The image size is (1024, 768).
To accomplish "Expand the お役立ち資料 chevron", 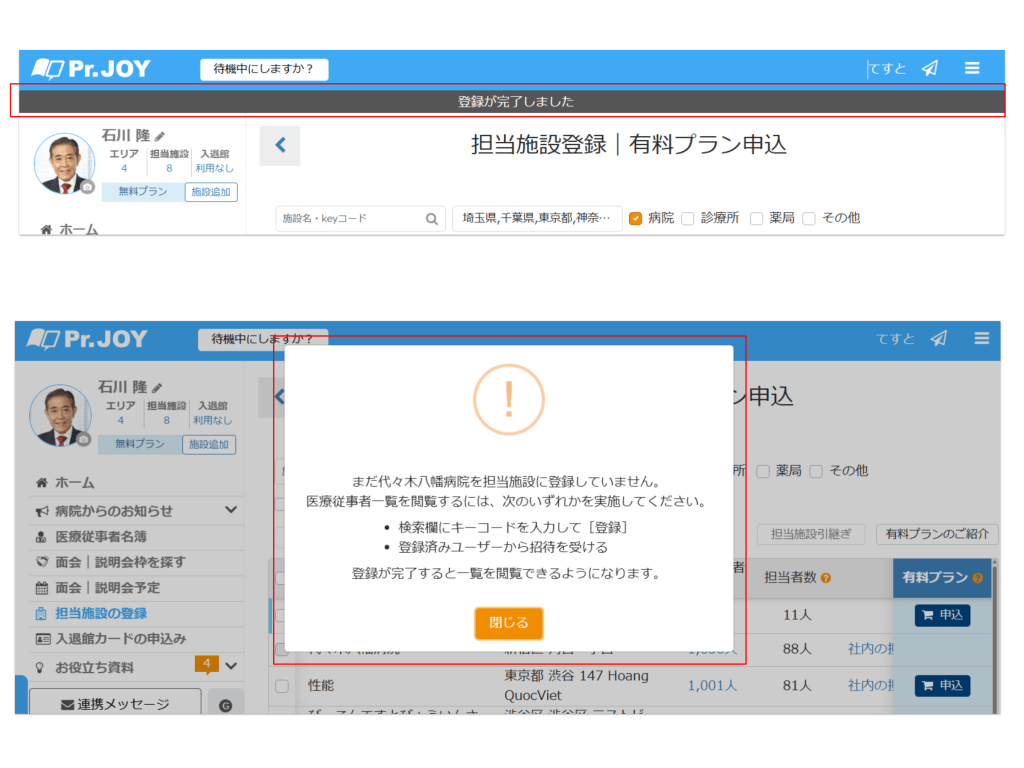I will [231, 666].
